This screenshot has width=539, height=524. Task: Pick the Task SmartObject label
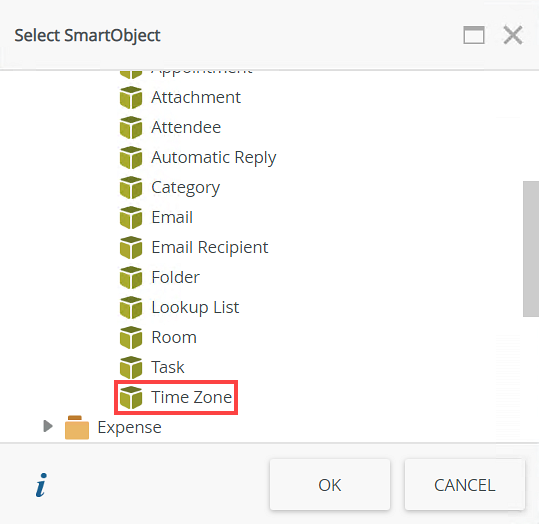coord(168,367)
